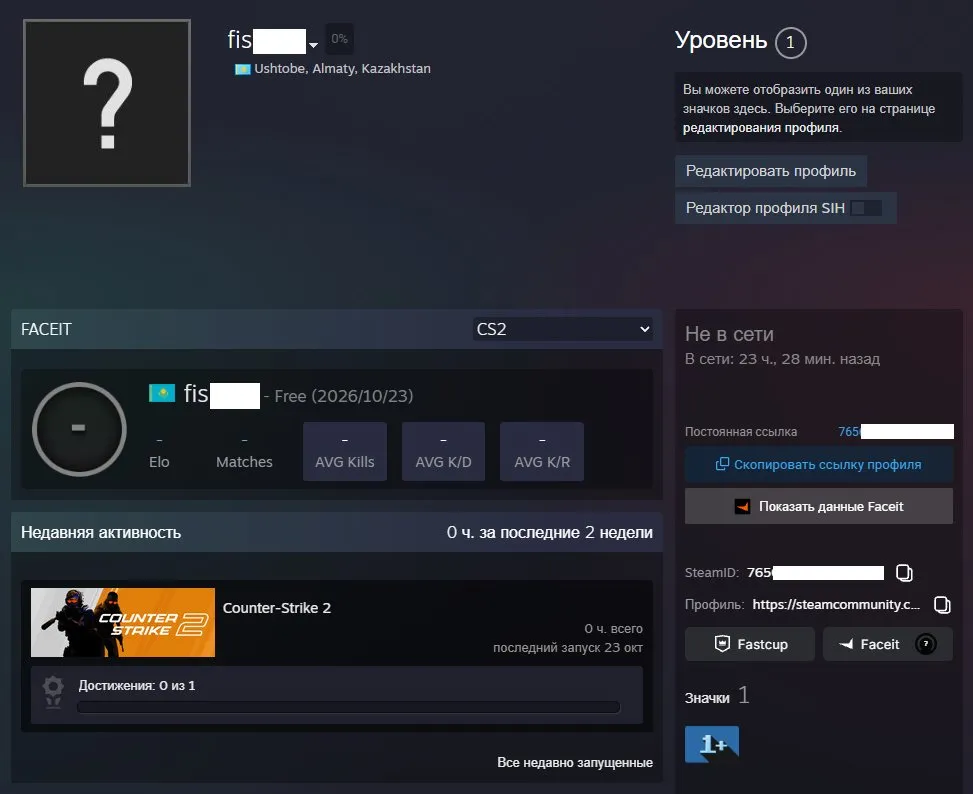The width and height of the screenshot is (973, 794).
Task: Copy the SteamID with the copy icon
Action: tap(904, 573)
